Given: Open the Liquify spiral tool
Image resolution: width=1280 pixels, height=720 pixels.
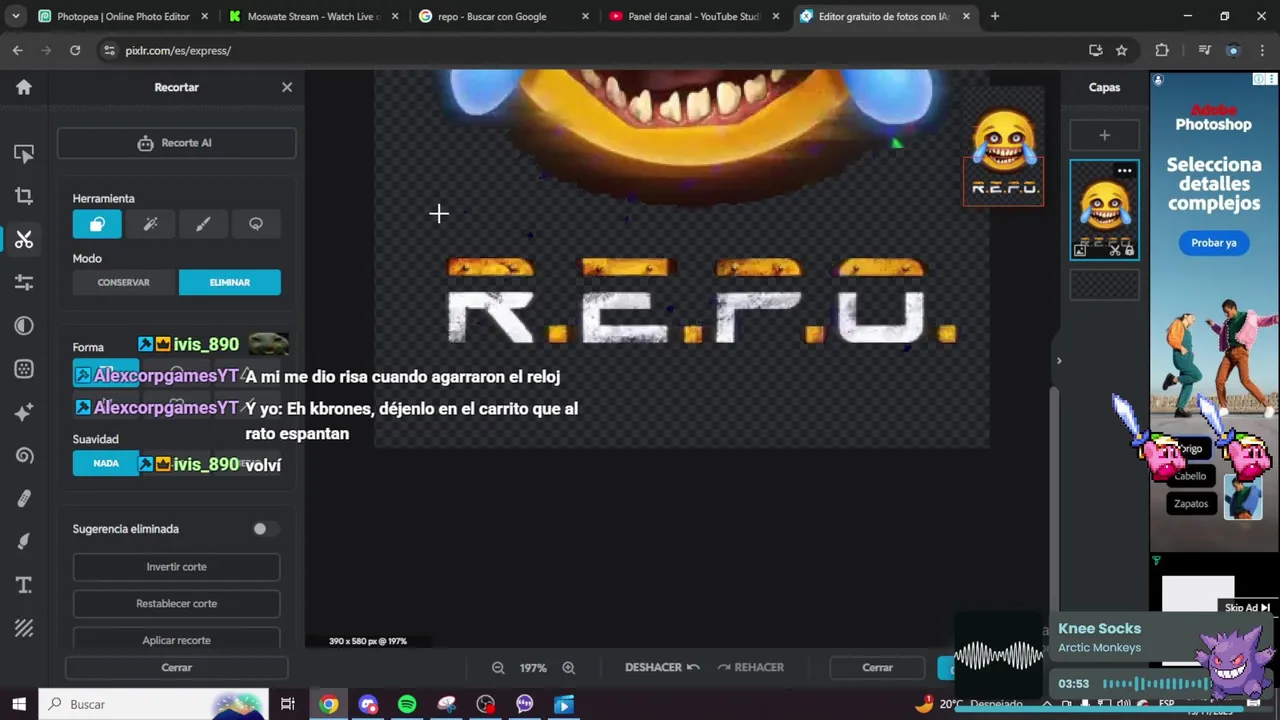Looking at the screenshot, I should (24, 455).
